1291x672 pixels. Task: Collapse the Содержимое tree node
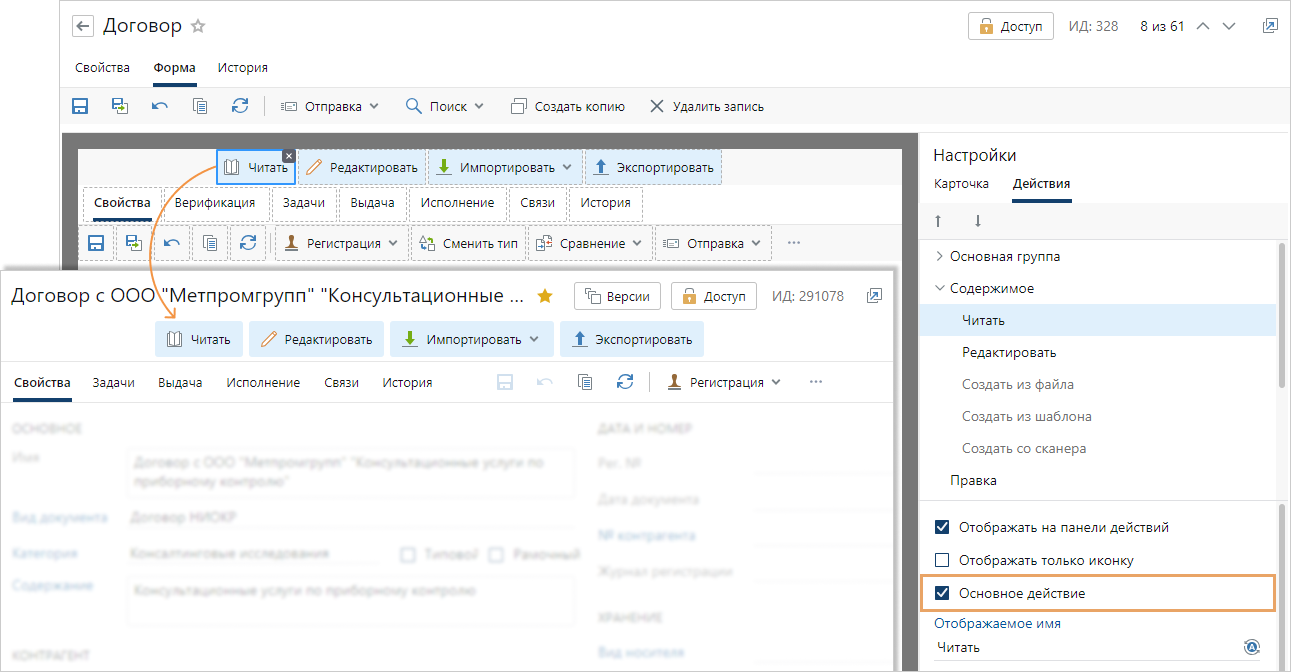(940, 288)
